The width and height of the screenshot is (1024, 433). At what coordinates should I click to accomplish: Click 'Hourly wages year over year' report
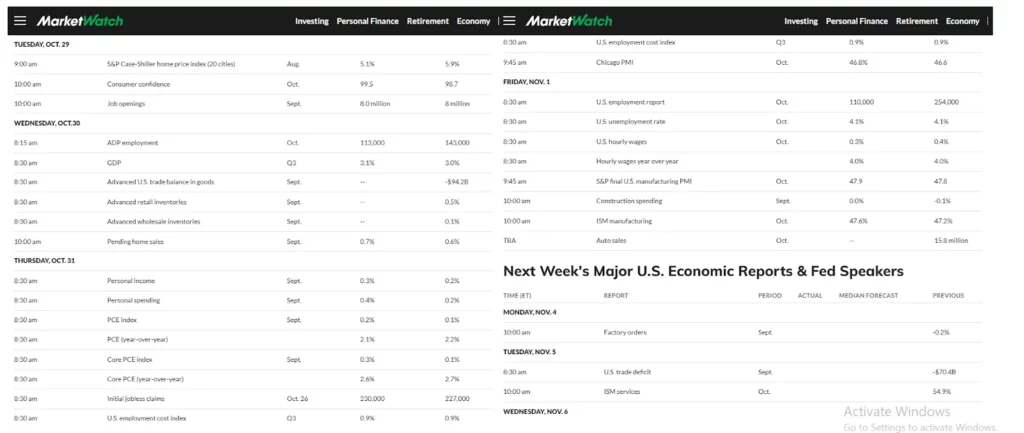(x=637, y=161)
